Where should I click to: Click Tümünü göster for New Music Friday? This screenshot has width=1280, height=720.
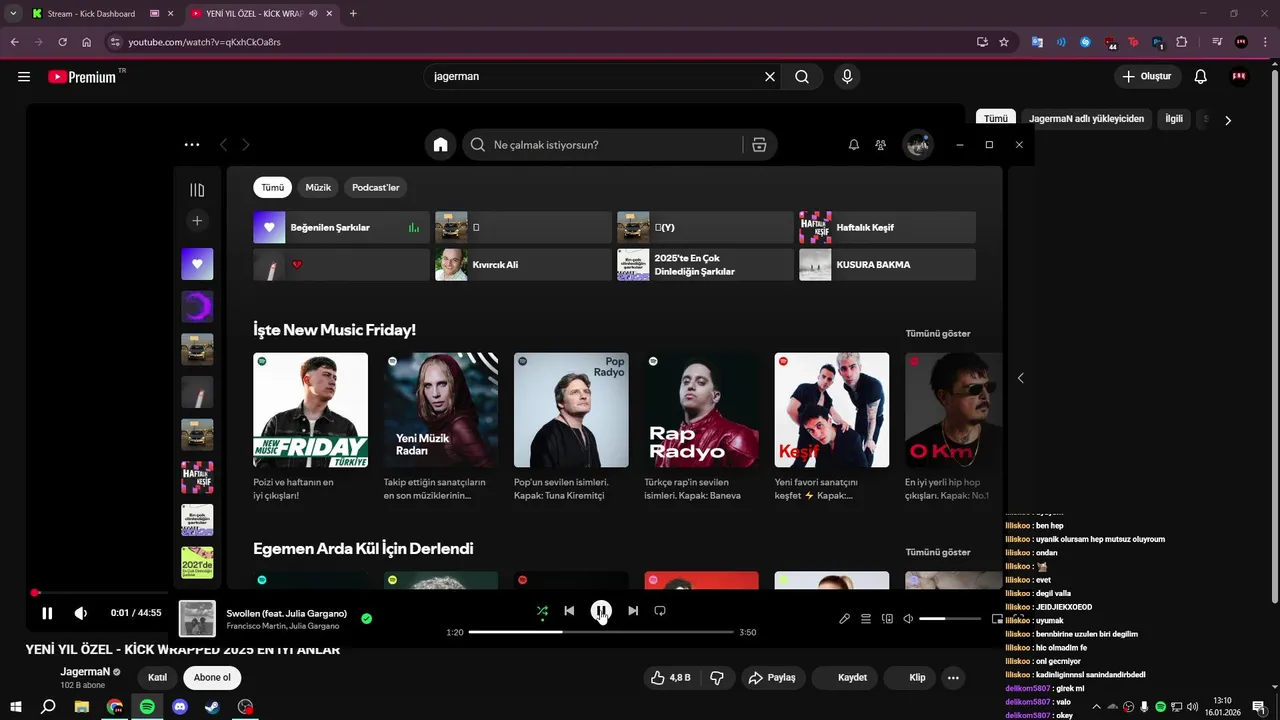click(x=938, y=333)
